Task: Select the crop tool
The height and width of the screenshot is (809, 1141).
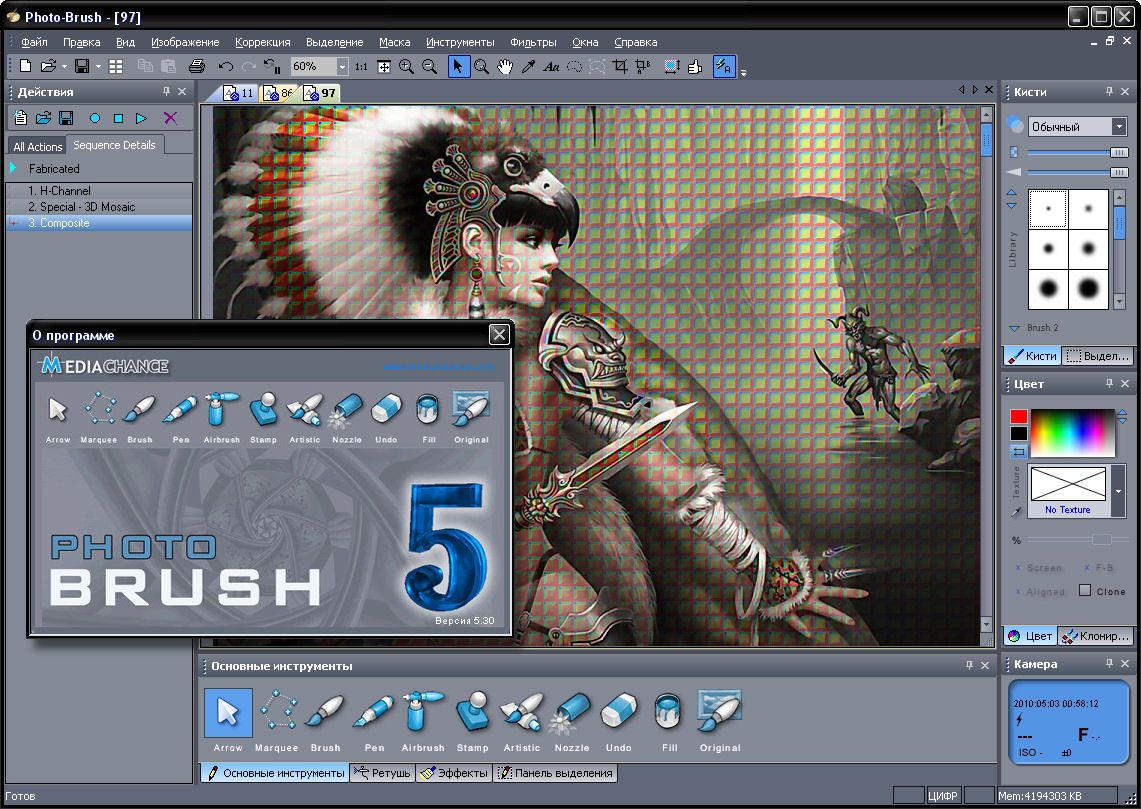Action: coord(620,66)
